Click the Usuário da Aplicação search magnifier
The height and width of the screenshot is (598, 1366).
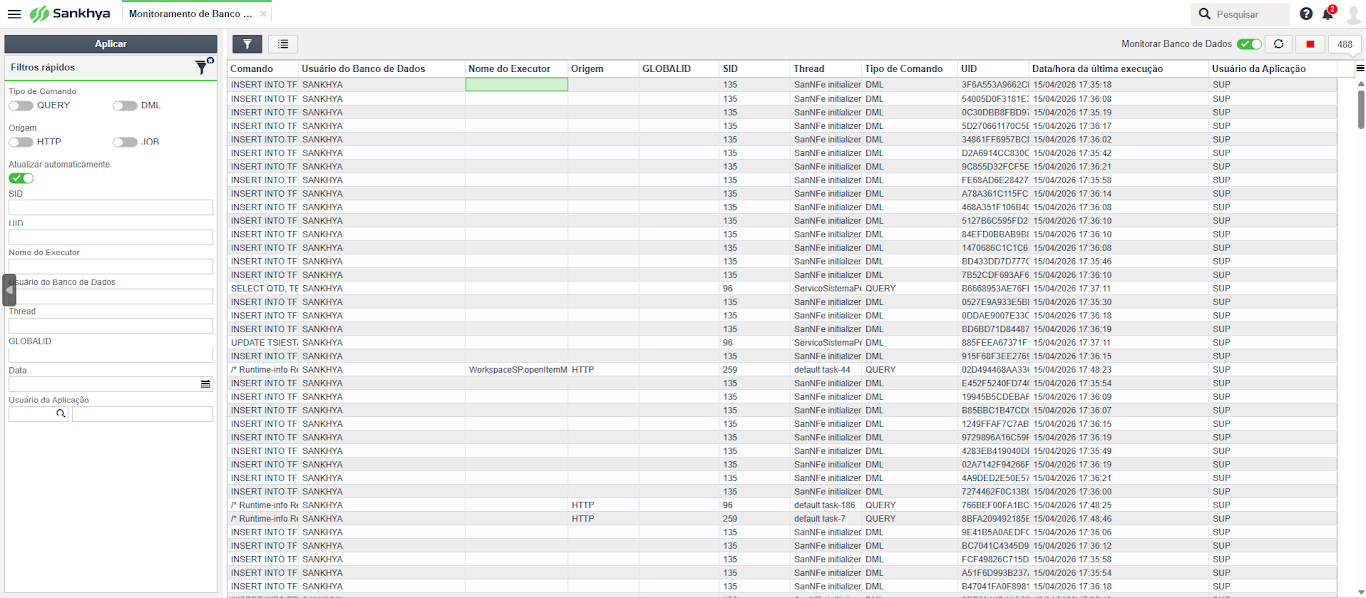[60, 413]
